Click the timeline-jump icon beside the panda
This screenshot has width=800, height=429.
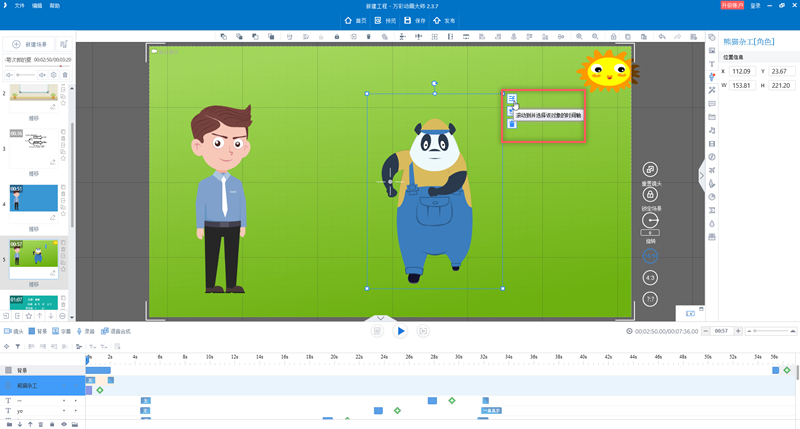512,98
